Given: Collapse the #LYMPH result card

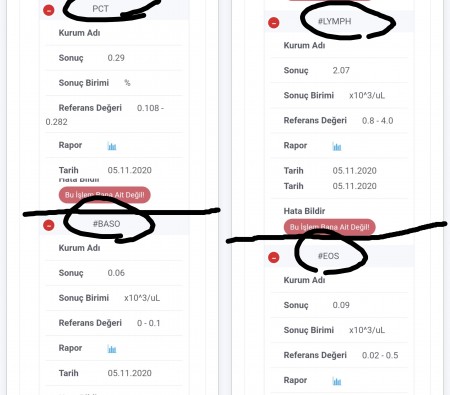Looking at the screenshot, I should pos(274,23).
